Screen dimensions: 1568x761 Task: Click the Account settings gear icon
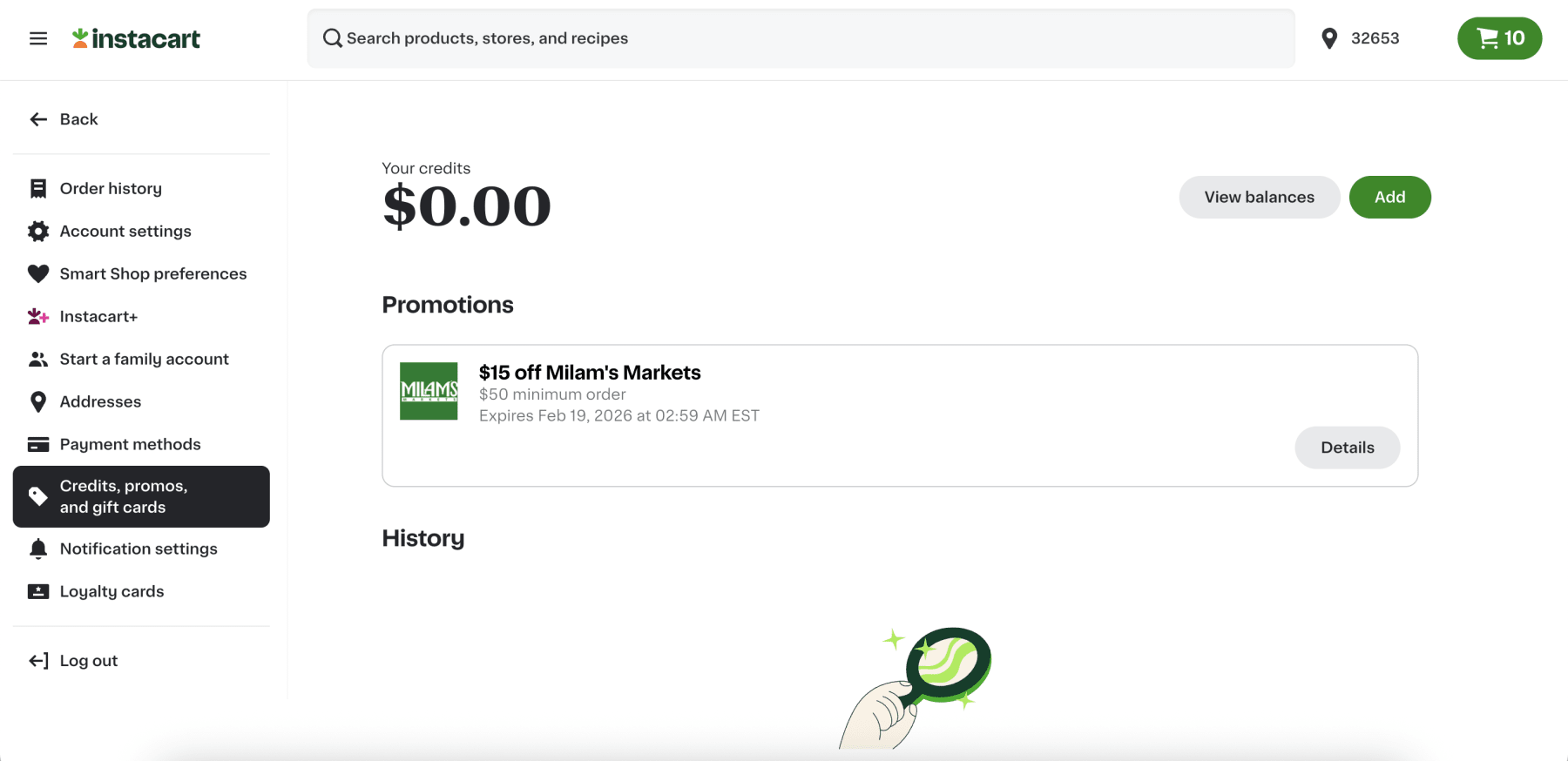click(38, 232)
